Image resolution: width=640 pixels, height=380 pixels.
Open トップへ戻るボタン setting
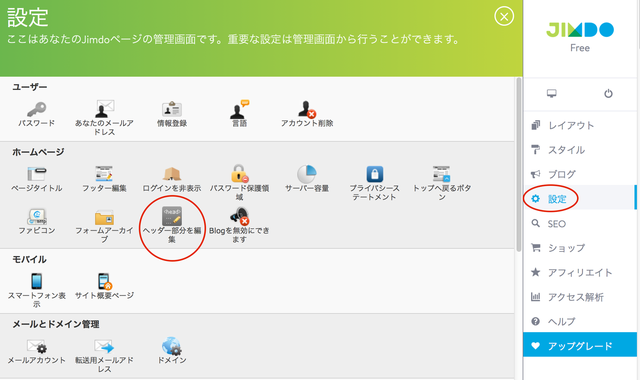[442, 183]
